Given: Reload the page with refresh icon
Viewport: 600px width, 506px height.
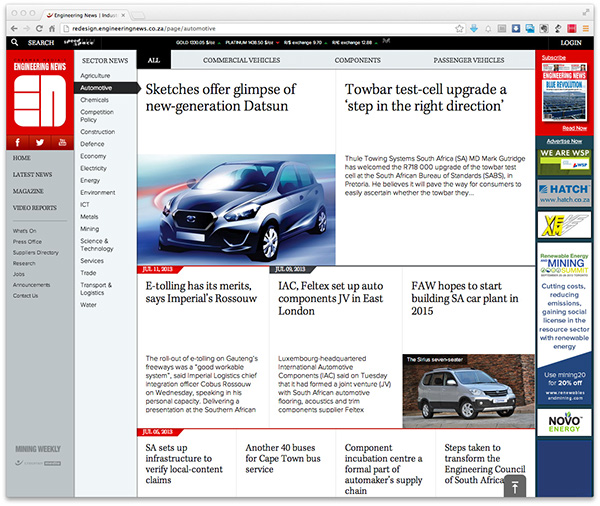Looking at the screenshot, I should click(x=39, y=28).
